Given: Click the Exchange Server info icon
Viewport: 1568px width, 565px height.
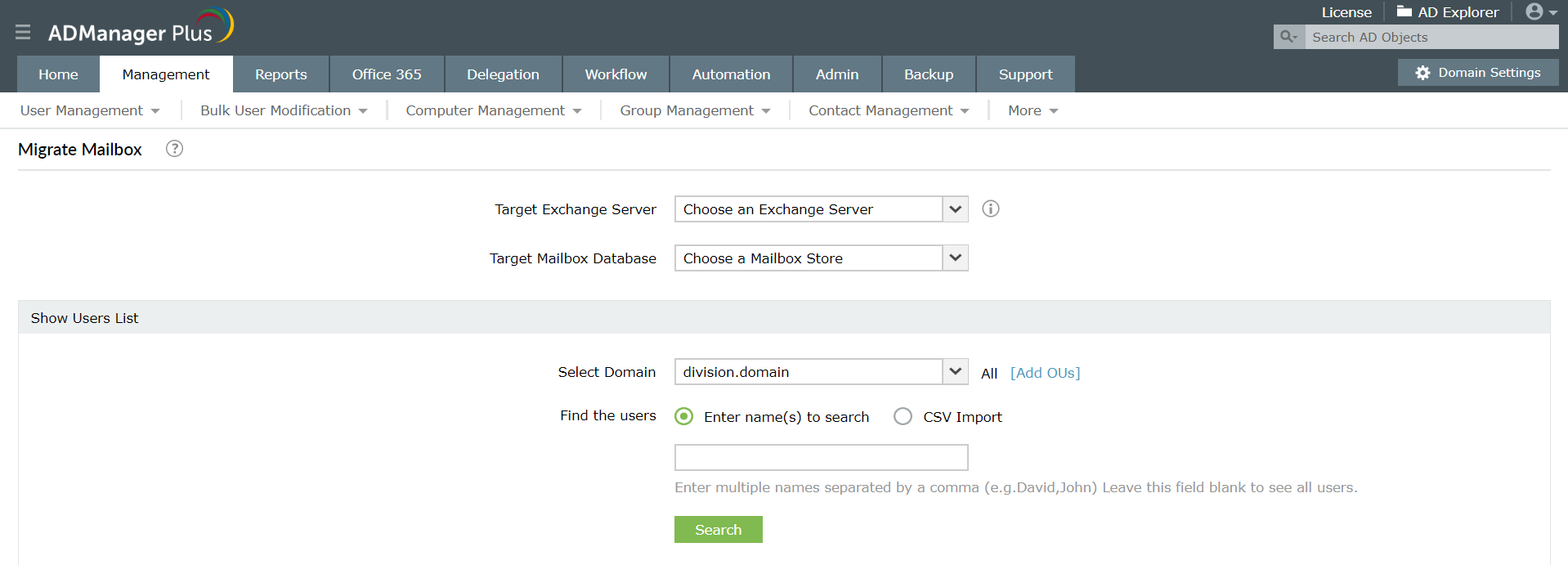Looking at the screenshot, I should tap(990, 209).
